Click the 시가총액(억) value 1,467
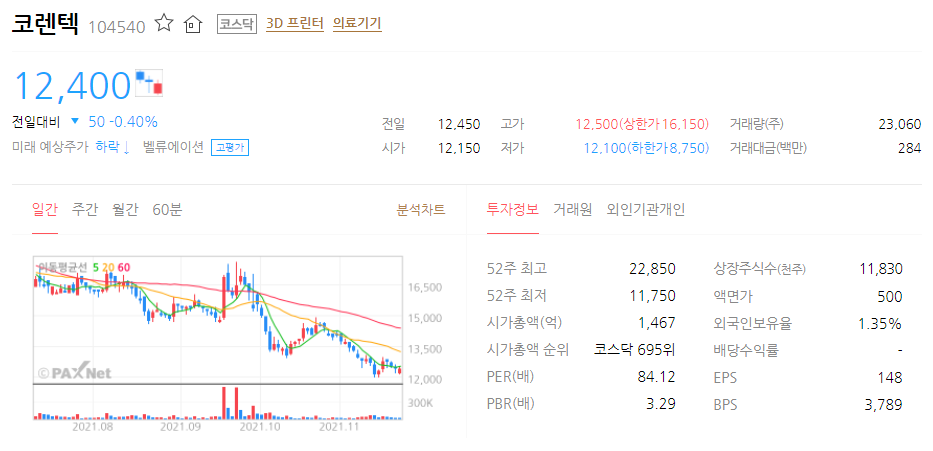This screenshot has width=933, height=451. (657, 323)
